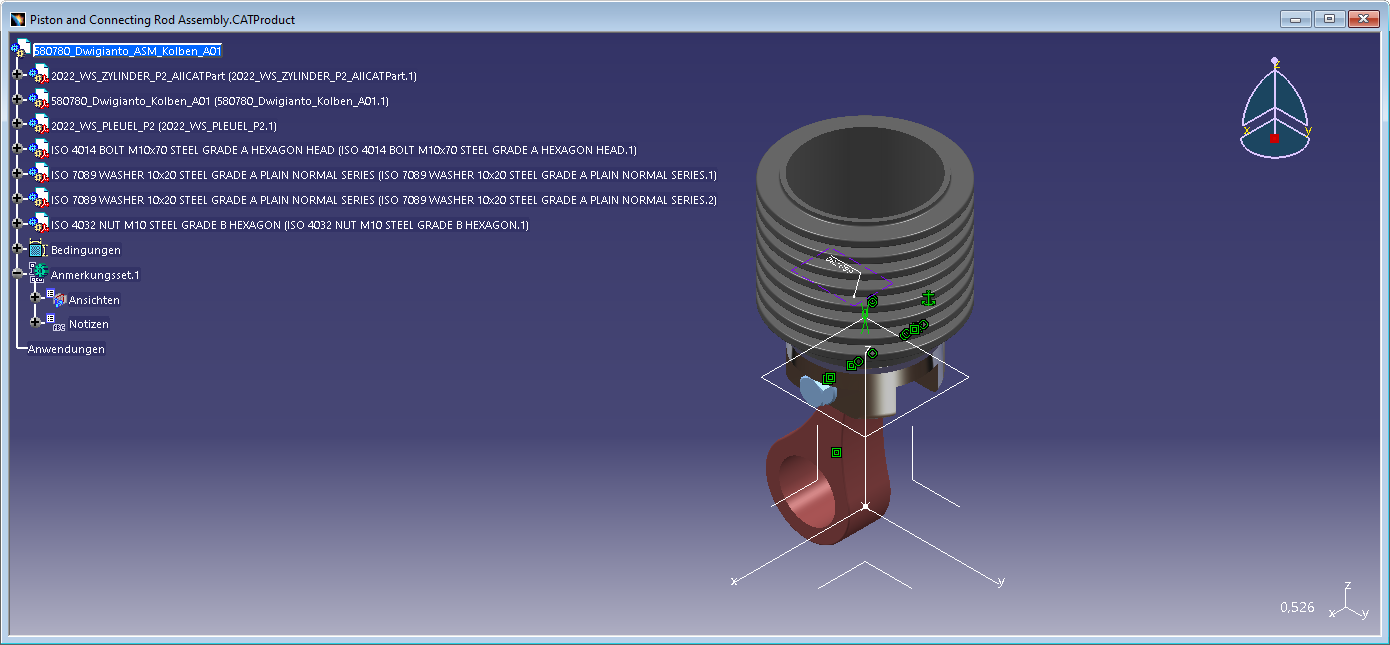Image resolution: width=1390 pixels, height=645 pixels.
Task: Click the 2022_WS_ZYLINDER_P2_AllCATPart component icon
Action: (39, 75)
